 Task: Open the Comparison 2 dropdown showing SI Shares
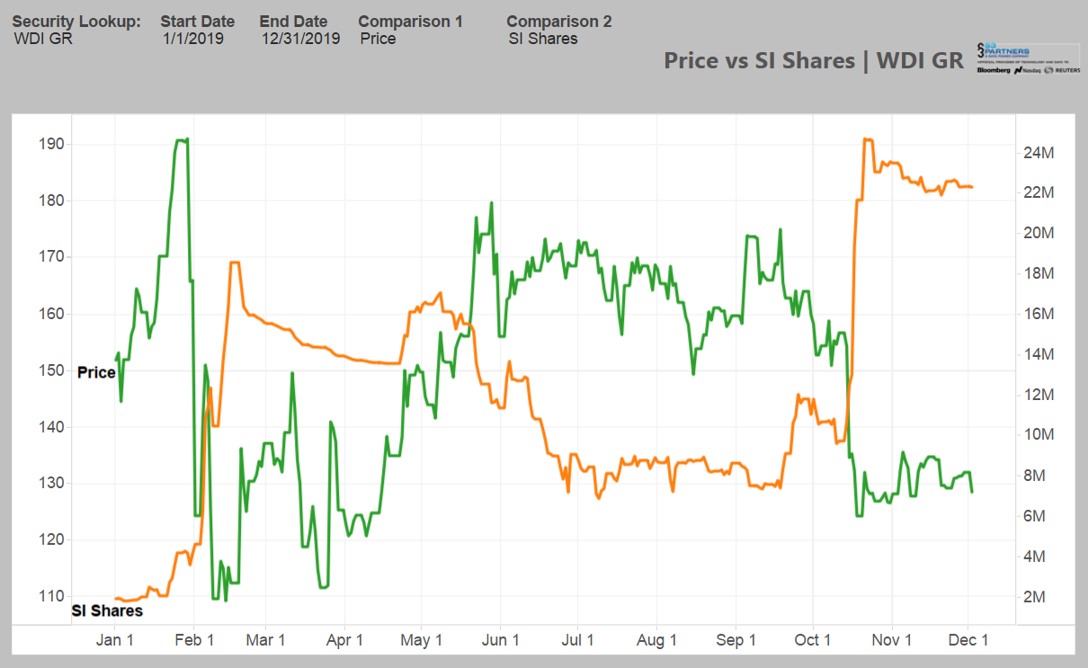click(543, 39)
